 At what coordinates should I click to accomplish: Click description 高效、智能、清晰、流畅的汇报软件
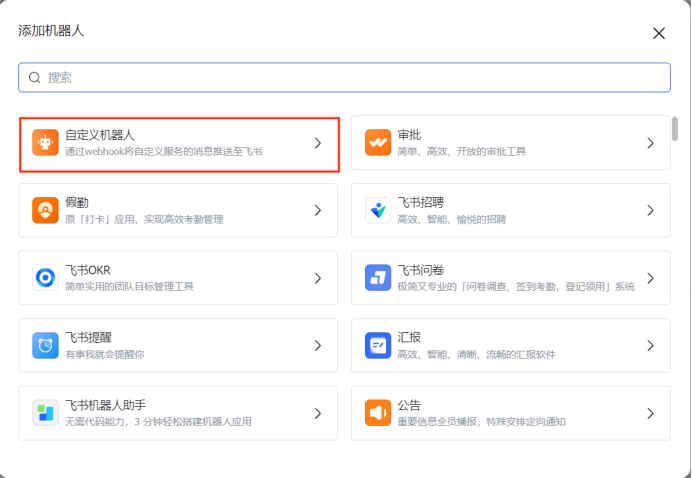(477, 354)
